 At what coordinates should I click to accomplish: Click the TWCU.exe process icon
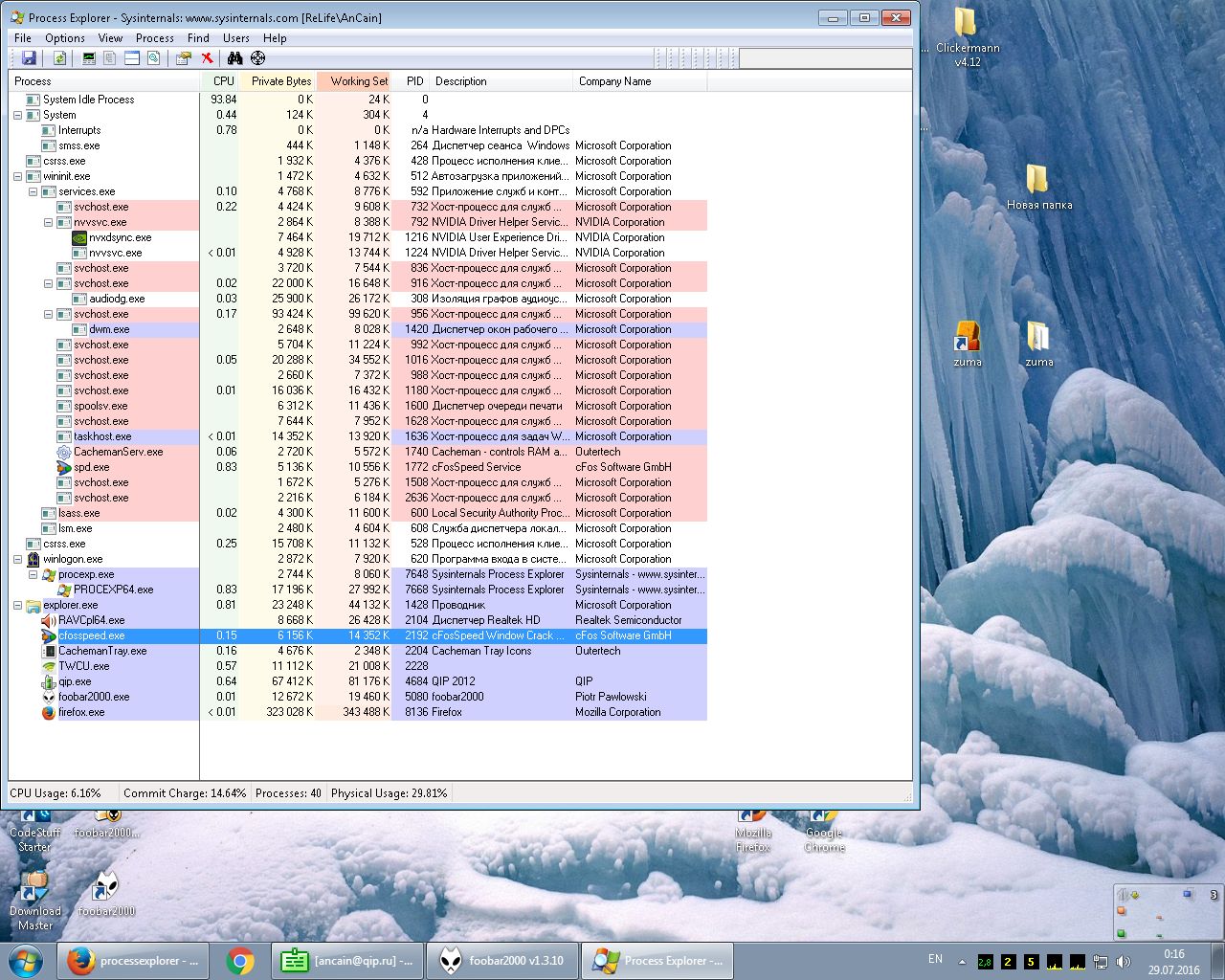[49, 666]
